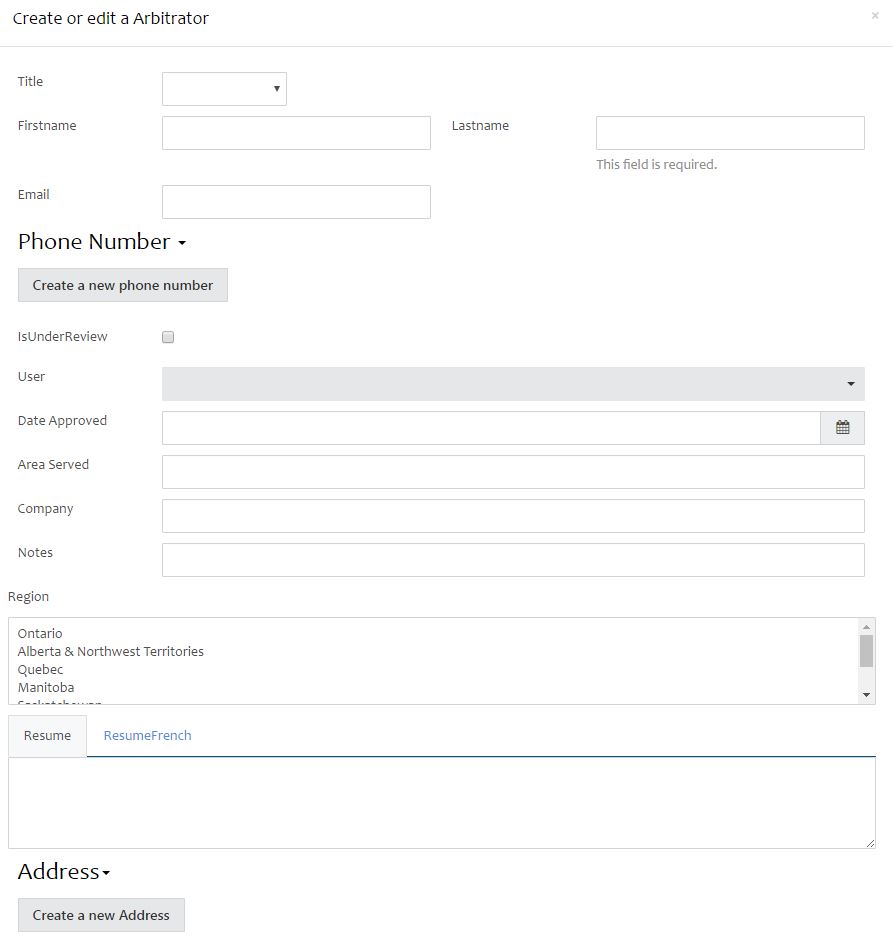Open the User dropdown list
The height and width of the screenshot is (941, 893).
513,383
